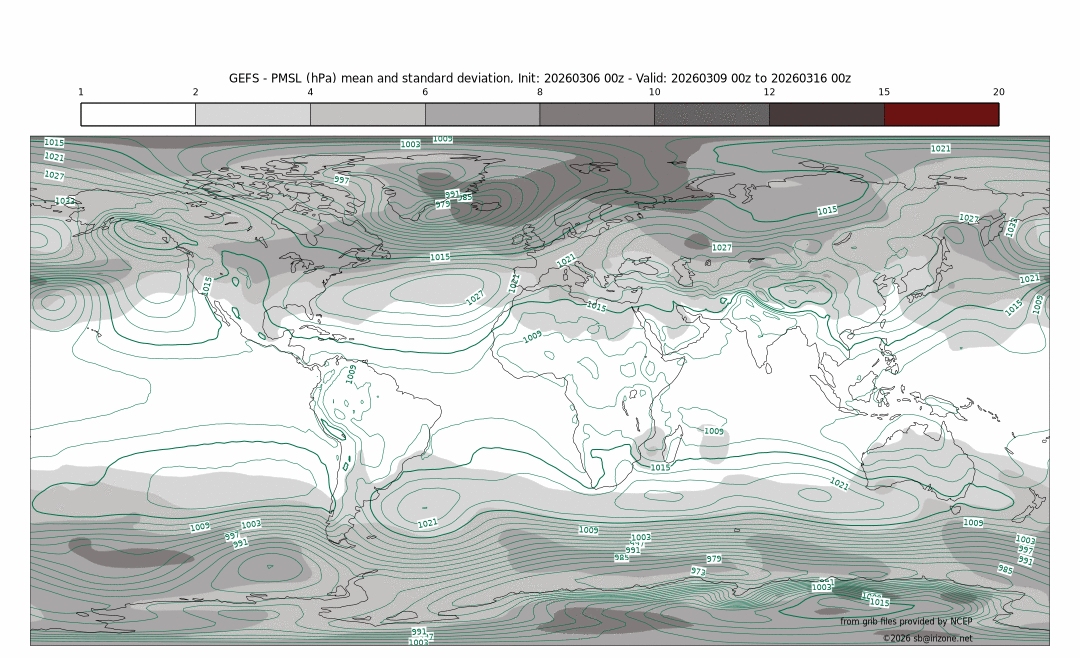Select the white 1–2 colorbar segment

point(138,114)
